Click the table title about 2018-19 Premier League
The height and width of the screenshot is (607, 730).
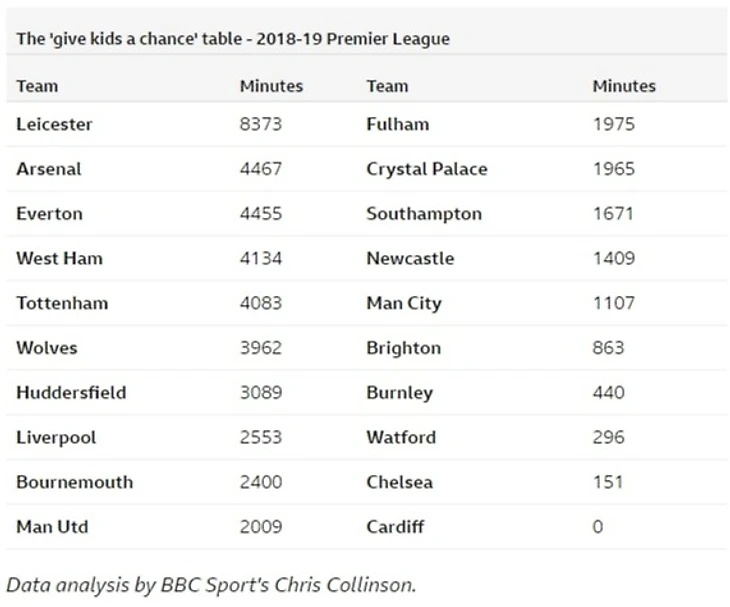tap(233, 39)
